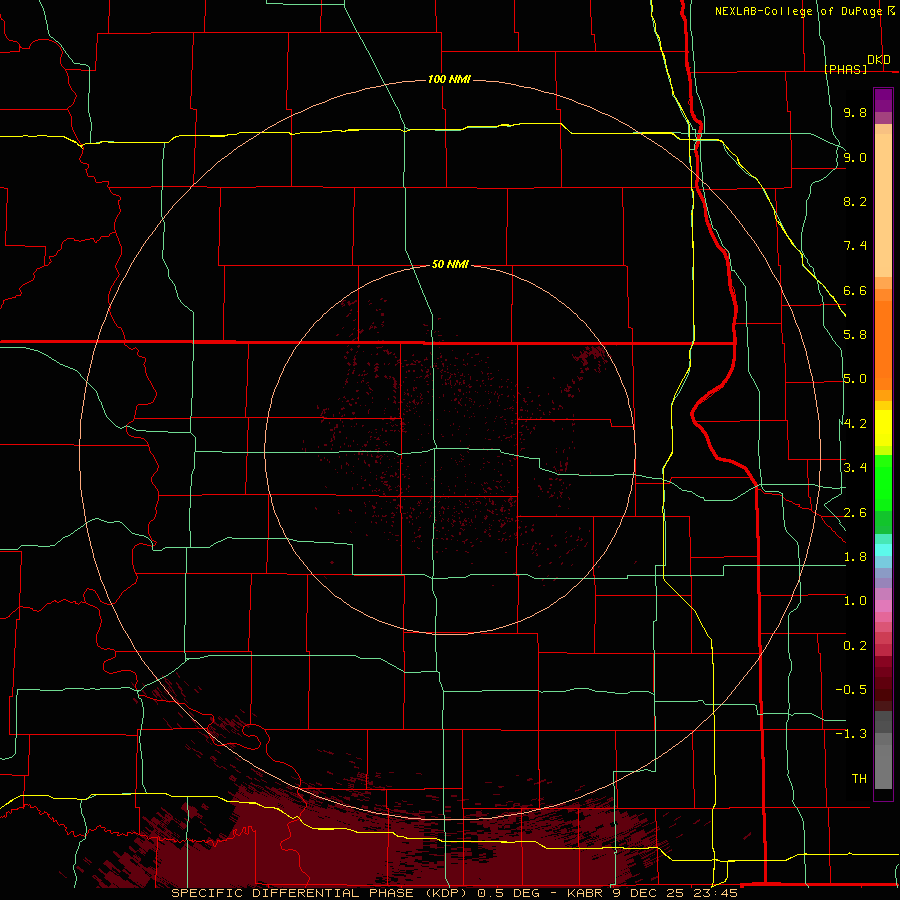Pick the yellow color bar segment beside 4.2
900x900 pixels.
[883, 428]
